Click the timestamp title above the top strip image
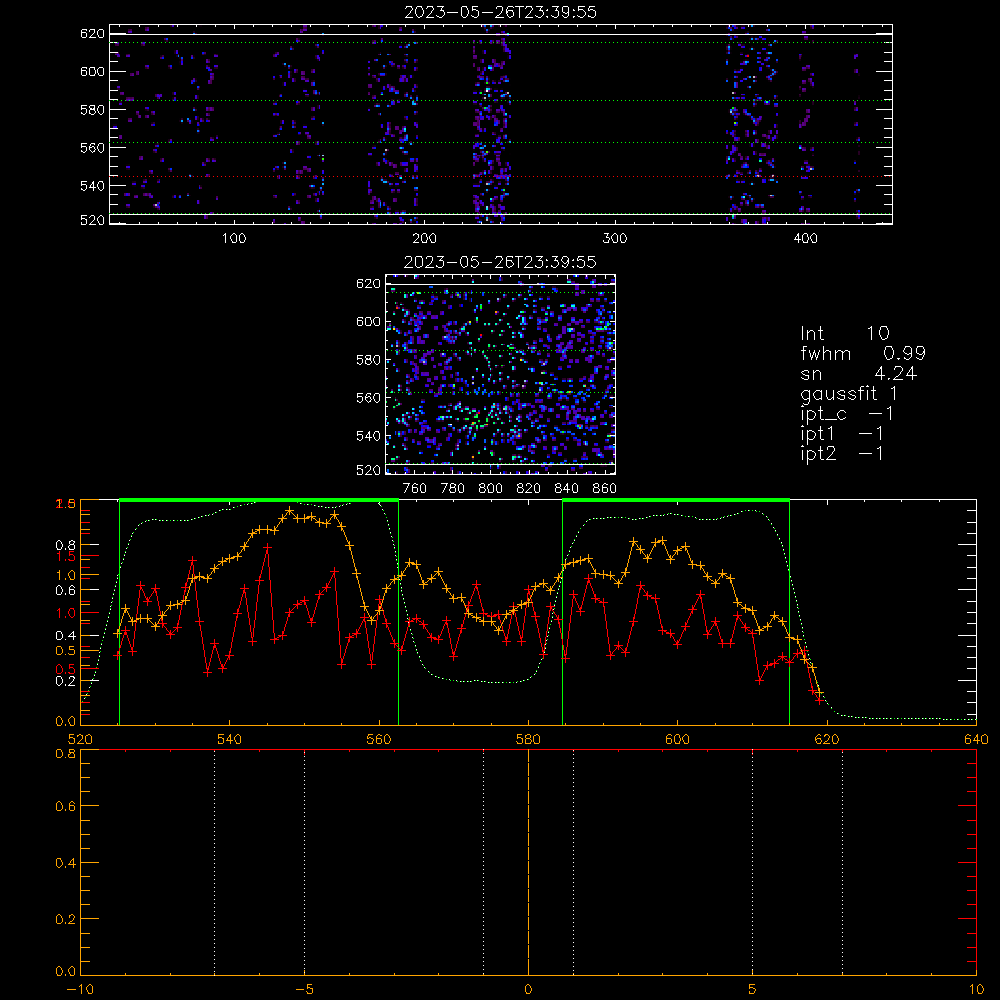 point(500,12)
